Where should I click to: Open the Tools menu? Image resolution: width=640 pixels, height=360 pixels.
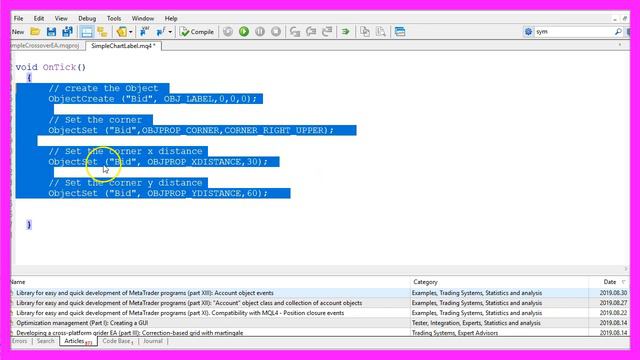tap(114, 18)
